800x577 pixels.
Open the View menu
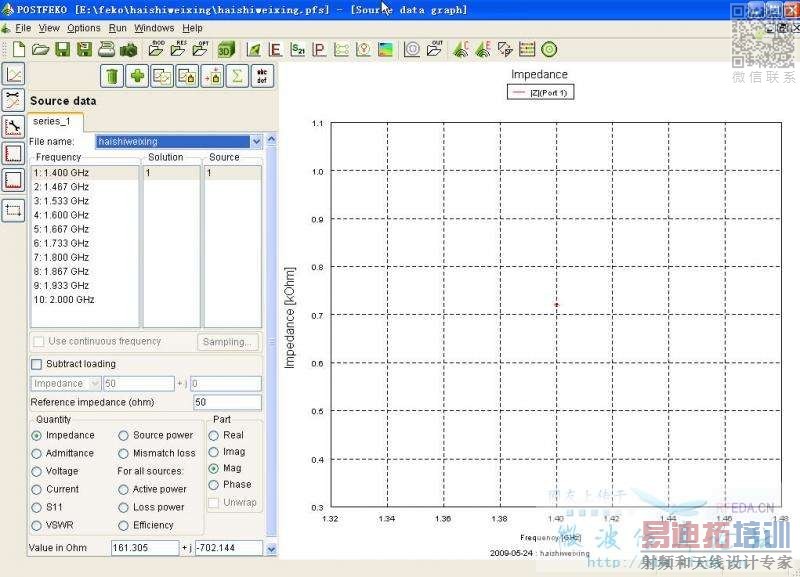click(x=49, y=28)
